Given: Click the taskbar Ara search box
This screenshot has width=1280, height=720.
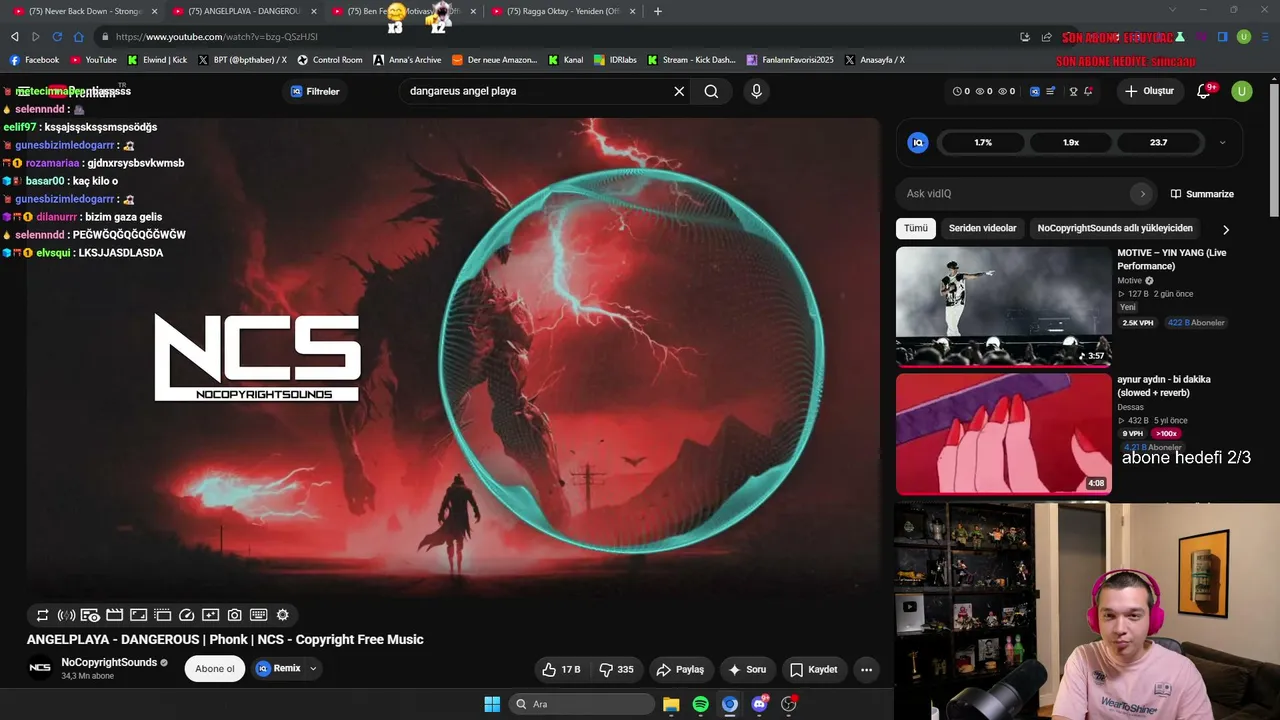Looking at the screenshot, I should pos(582,704).
